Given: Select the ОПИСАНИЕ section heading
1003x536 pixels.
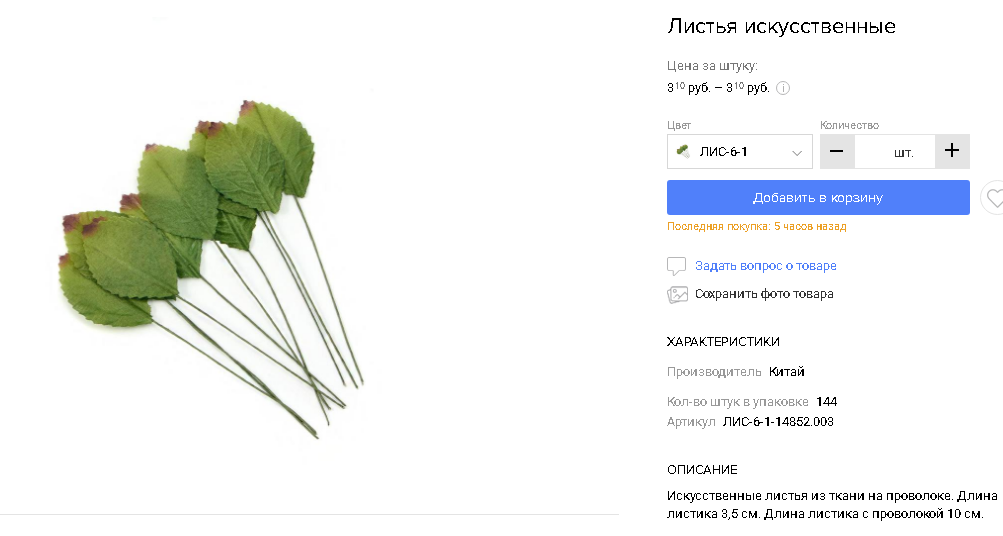Looking at the screenshot, I should 702,470.
